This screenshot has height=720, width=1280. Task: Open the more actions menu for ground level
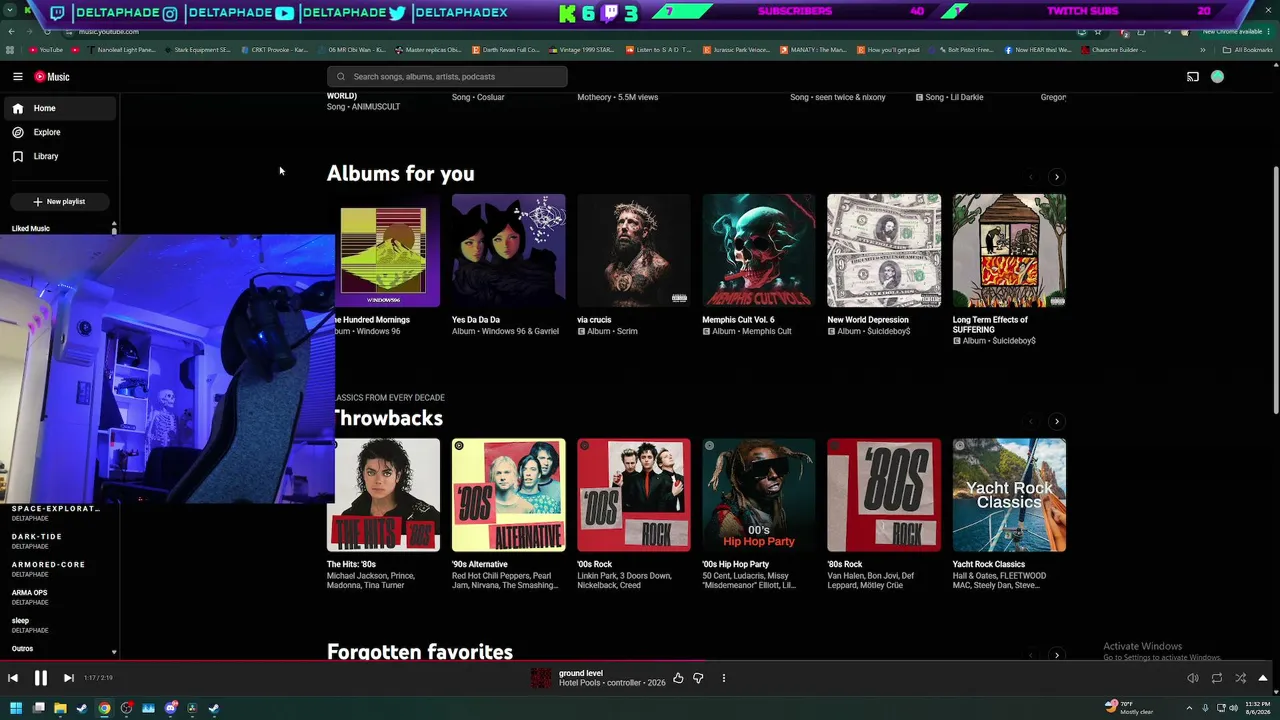point(723,678)
